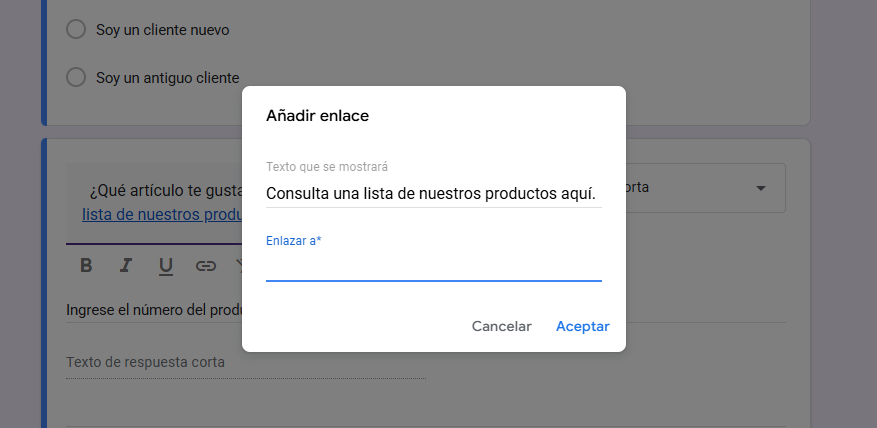Expand the question type dropdown arrow
Screen dimensions: 877x428
click(x=761, y=188)
